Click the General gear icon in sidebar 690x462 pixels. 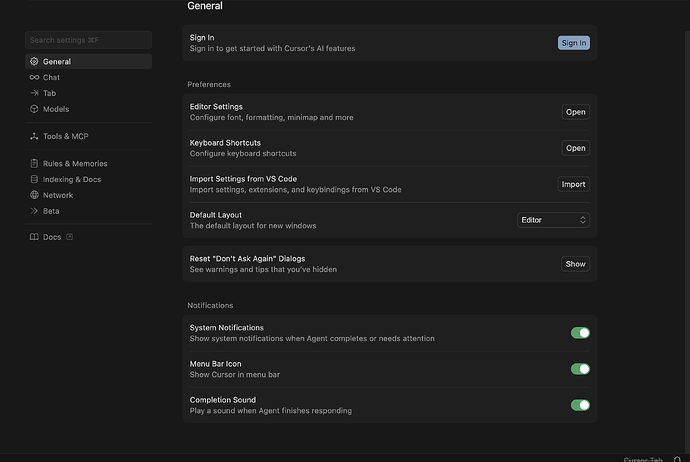[x=34, y=62]
